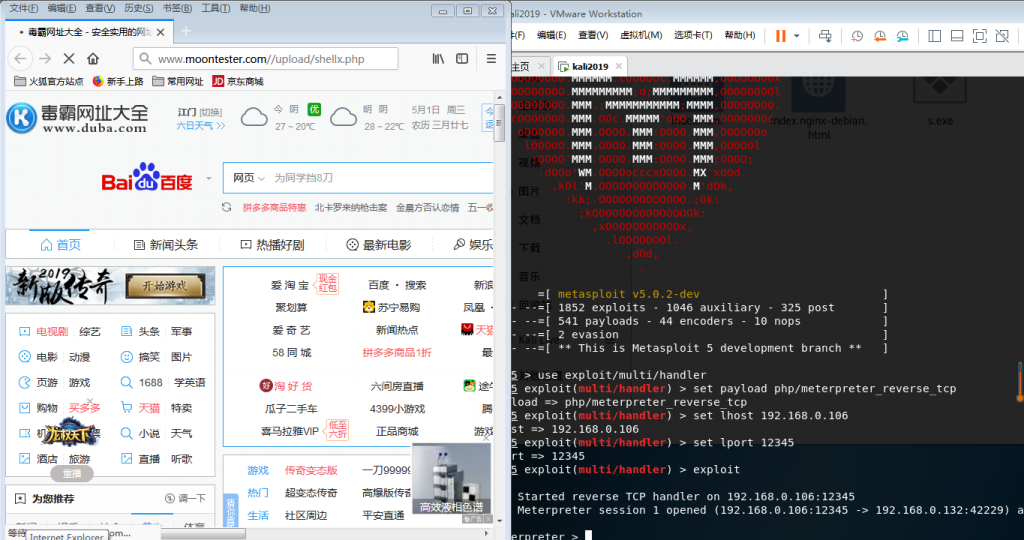Screen dimensions: 1024x540
Task: Select the 首页 navigation tab
Action: (x=60, y=245)
